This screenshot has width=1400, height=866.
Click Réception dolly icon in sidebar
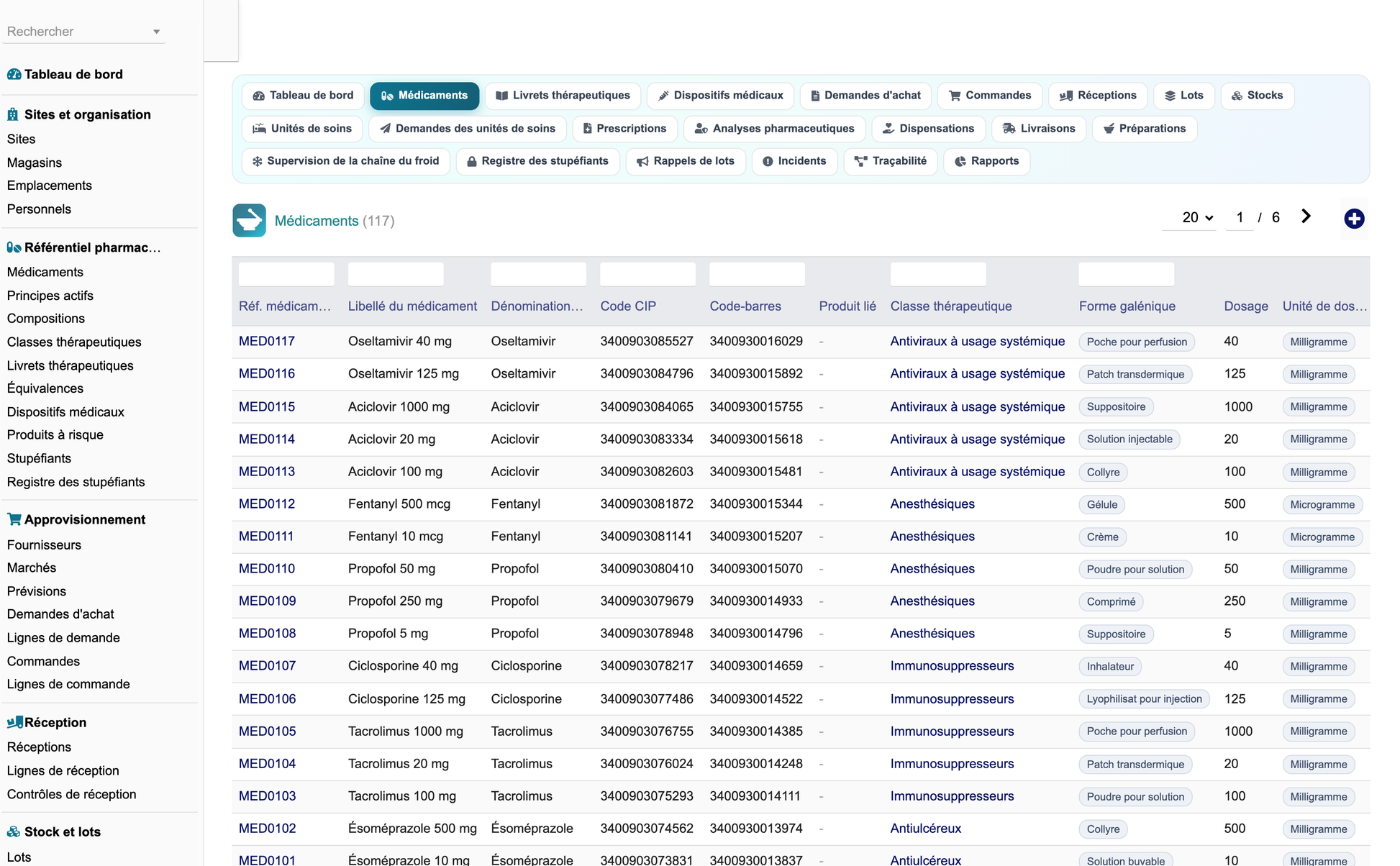coord(14,722)
